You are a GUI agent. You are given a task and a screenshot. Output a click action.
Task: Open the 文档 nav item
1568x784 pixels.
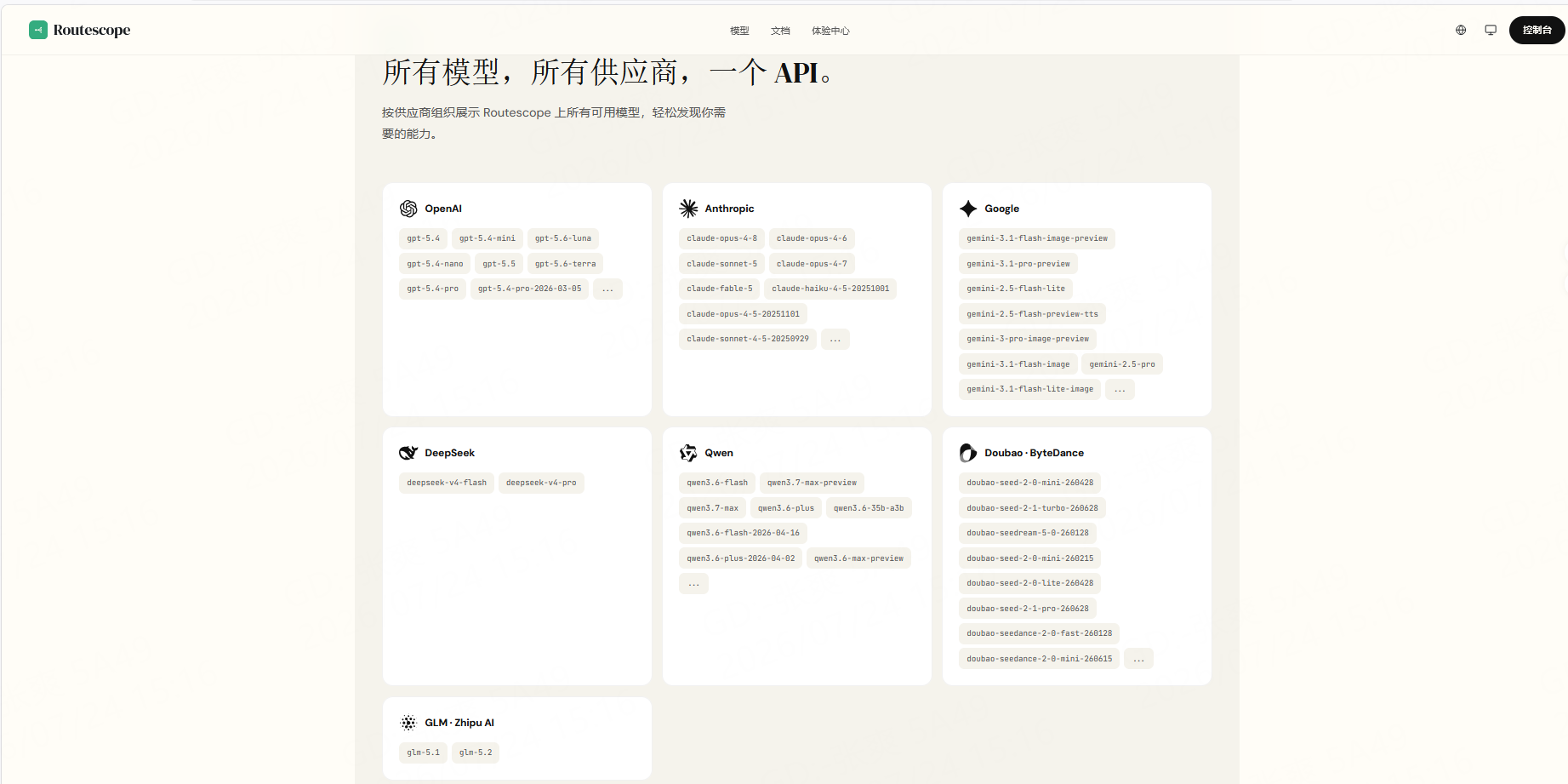pos(780,31)
